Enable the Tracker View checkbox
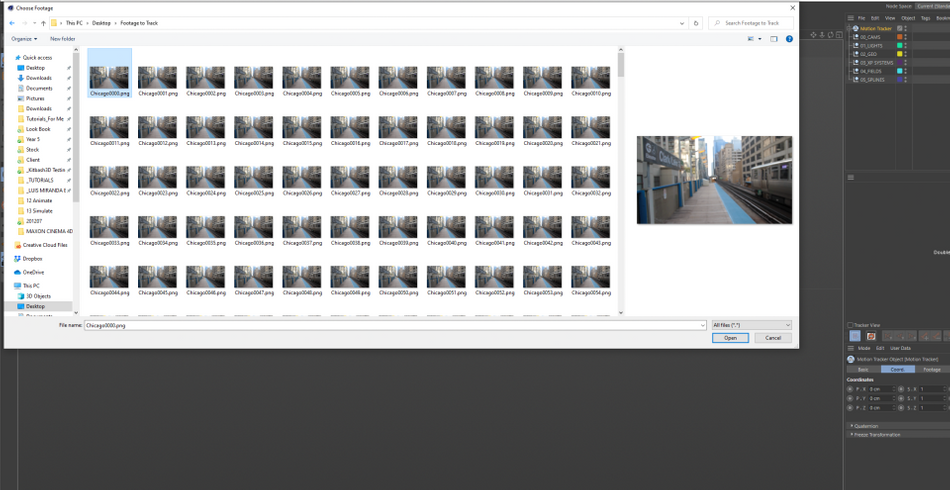Image resolution: width=950 pixels, height=490 pixels. click(851, 325)
